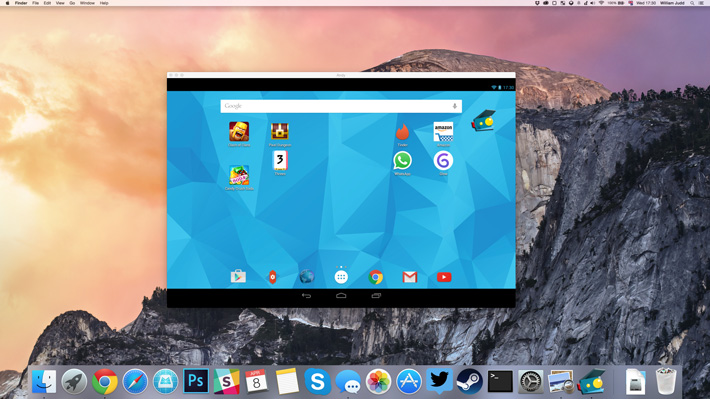Launch Steam from the dock
Viewport: 710px width, 399px height.
pyautogui.click(x=470, y=381)
